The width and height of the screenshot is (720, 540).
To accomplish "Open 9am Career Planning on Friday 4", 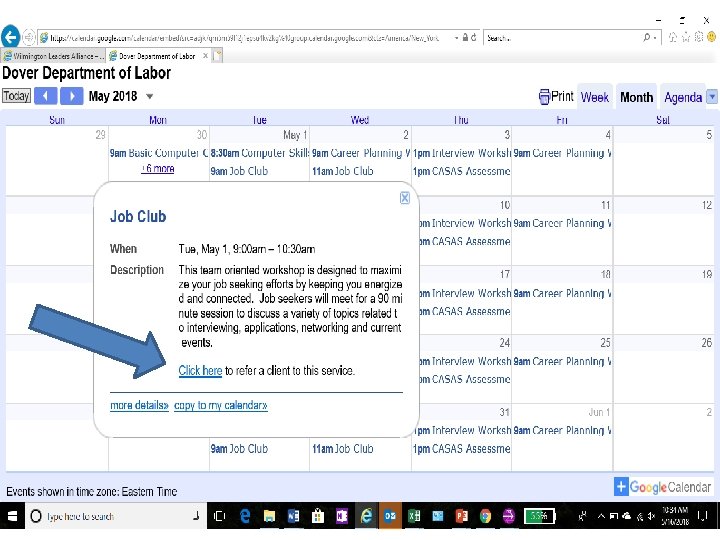I will click(x=562, y=152).
